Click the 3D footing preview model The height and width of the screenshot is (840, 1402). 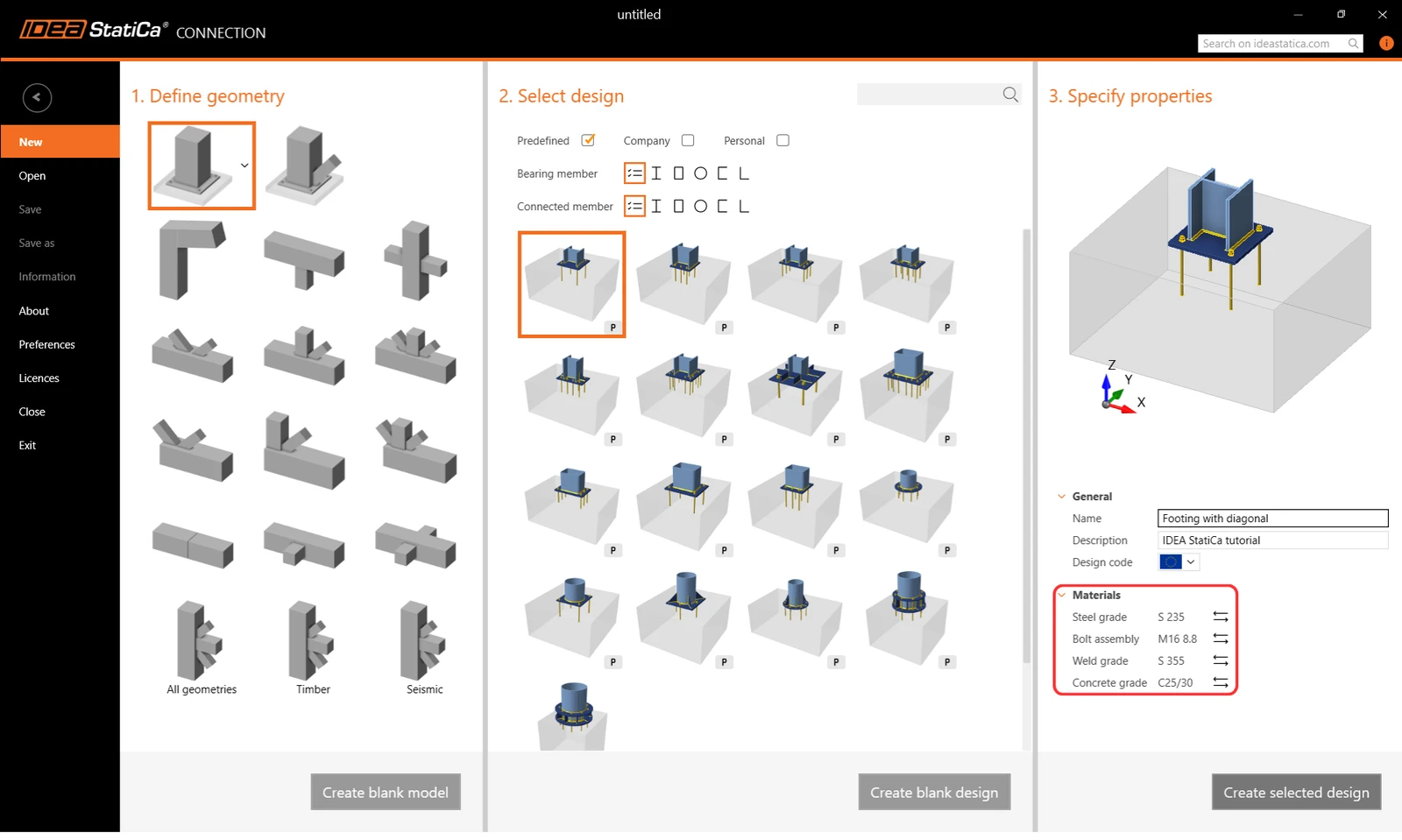(1220, 289)
